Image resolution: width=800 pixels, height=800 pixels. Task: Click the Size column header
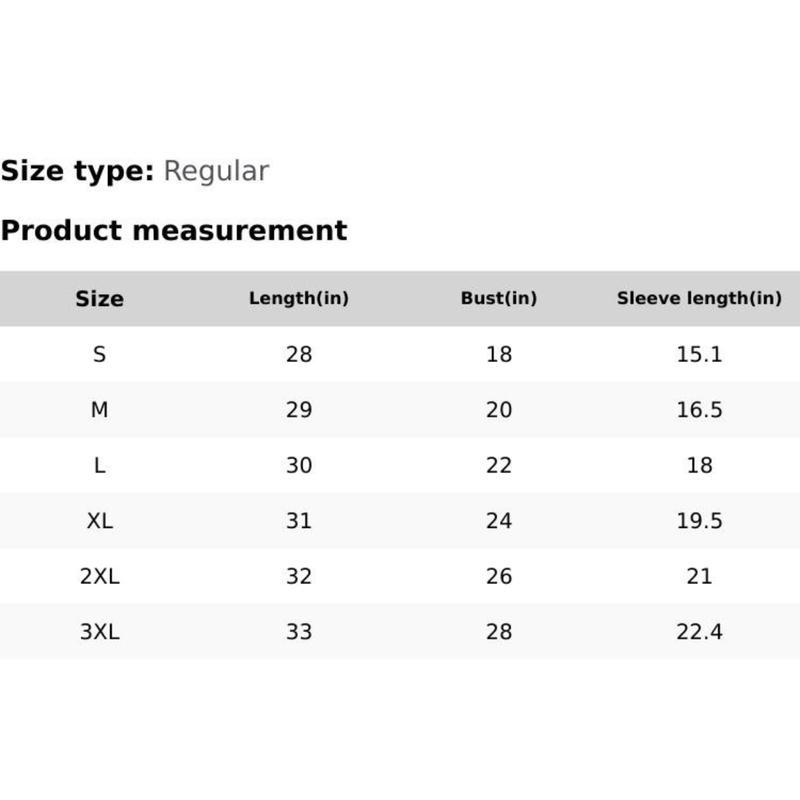point(99,298)
